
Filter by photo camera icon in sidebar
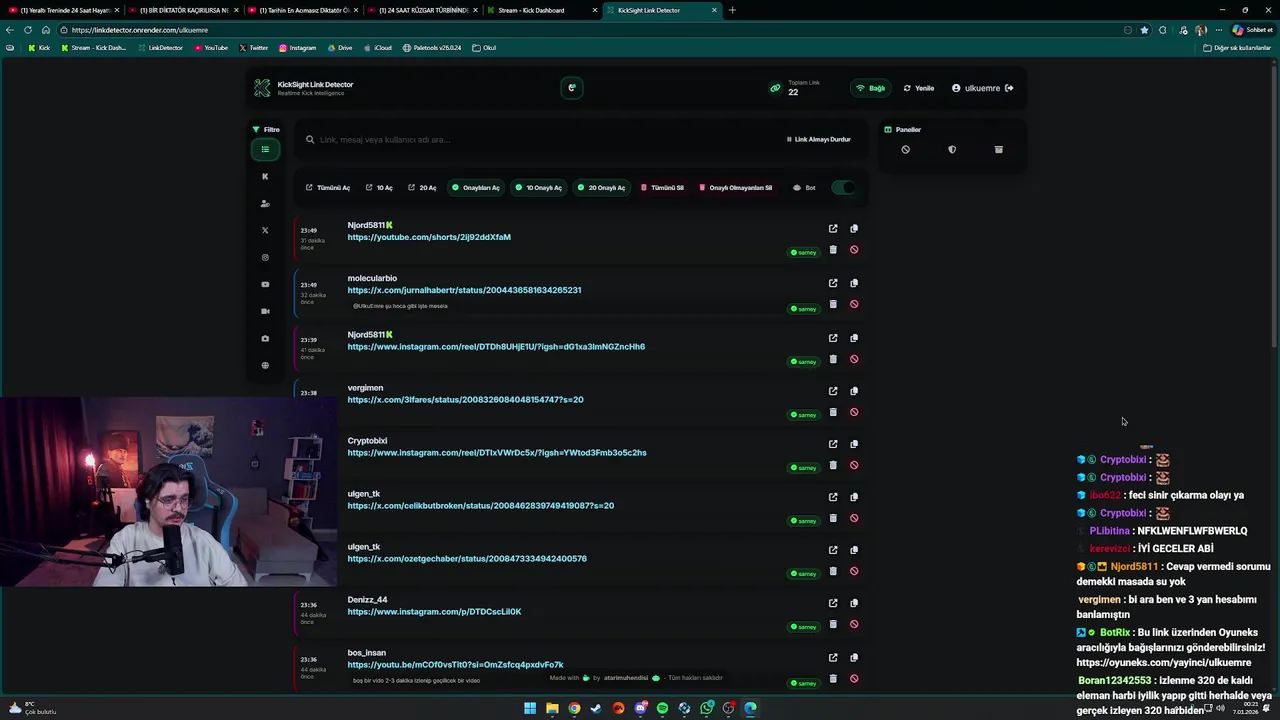(265, 339)
